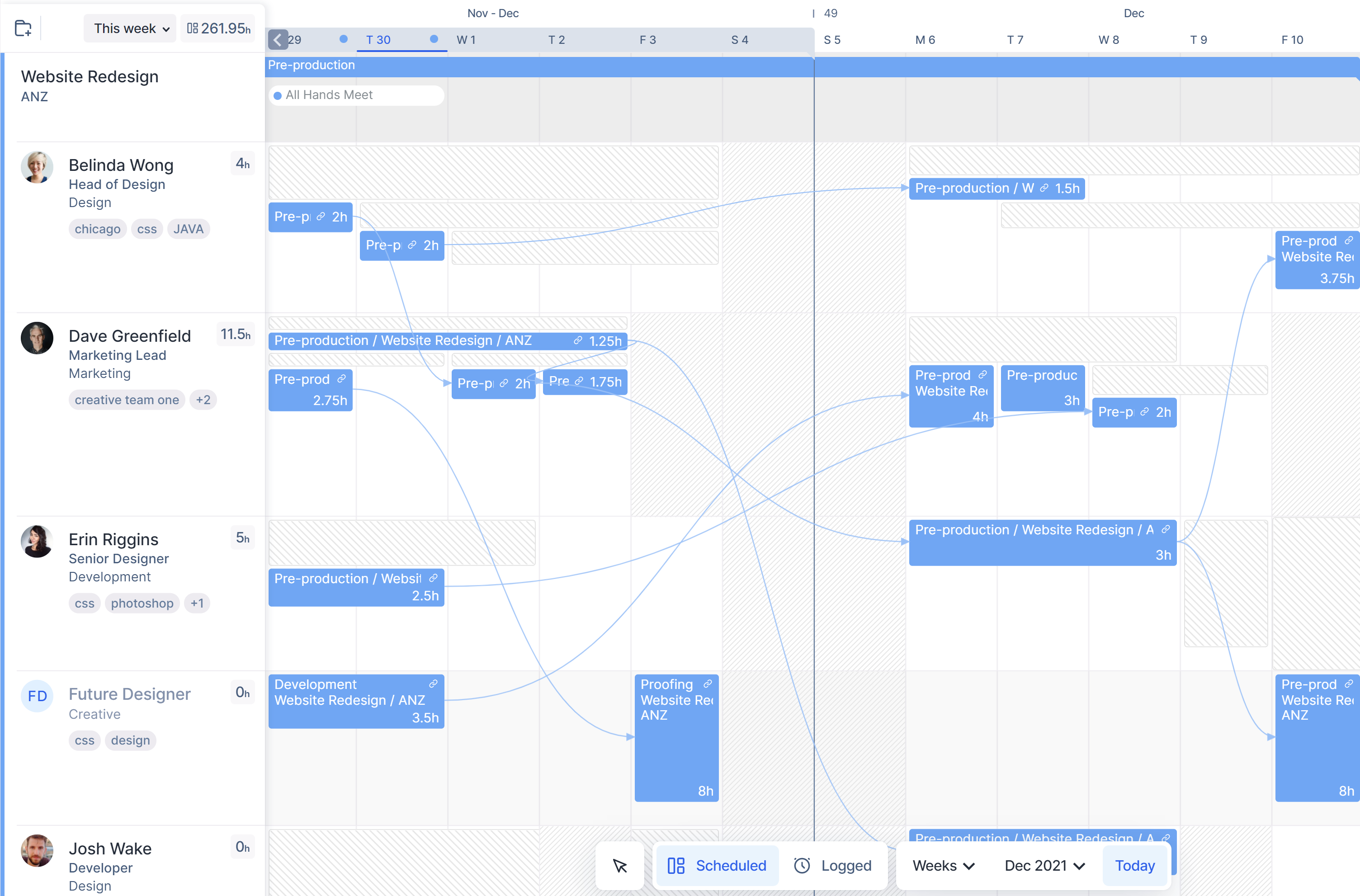Viewport: 1360px width, 896px height.
Task: Click the Today button
Action: 1134,866
